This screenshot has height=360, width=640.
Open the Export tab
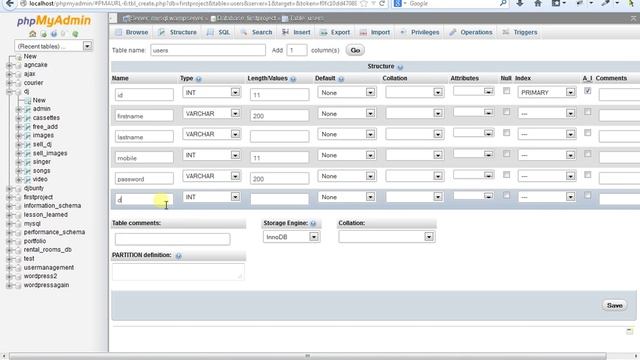coord(335,32)
